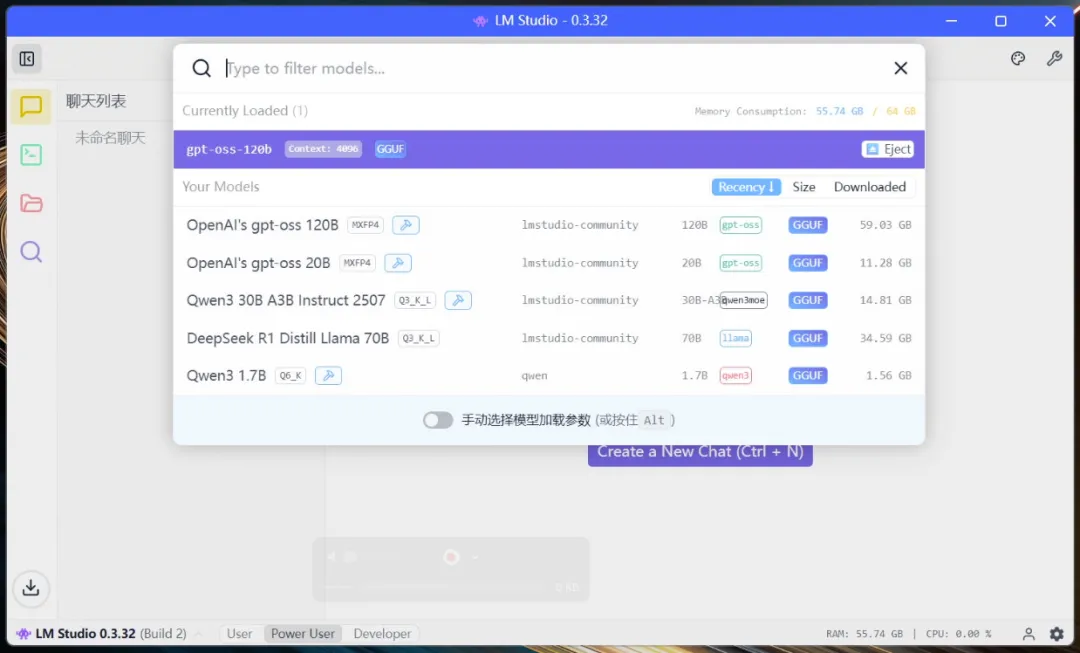The image size is (1080, 653).
Task: Open the Discover magnifier sidebar icon
Action: (31, 252)
